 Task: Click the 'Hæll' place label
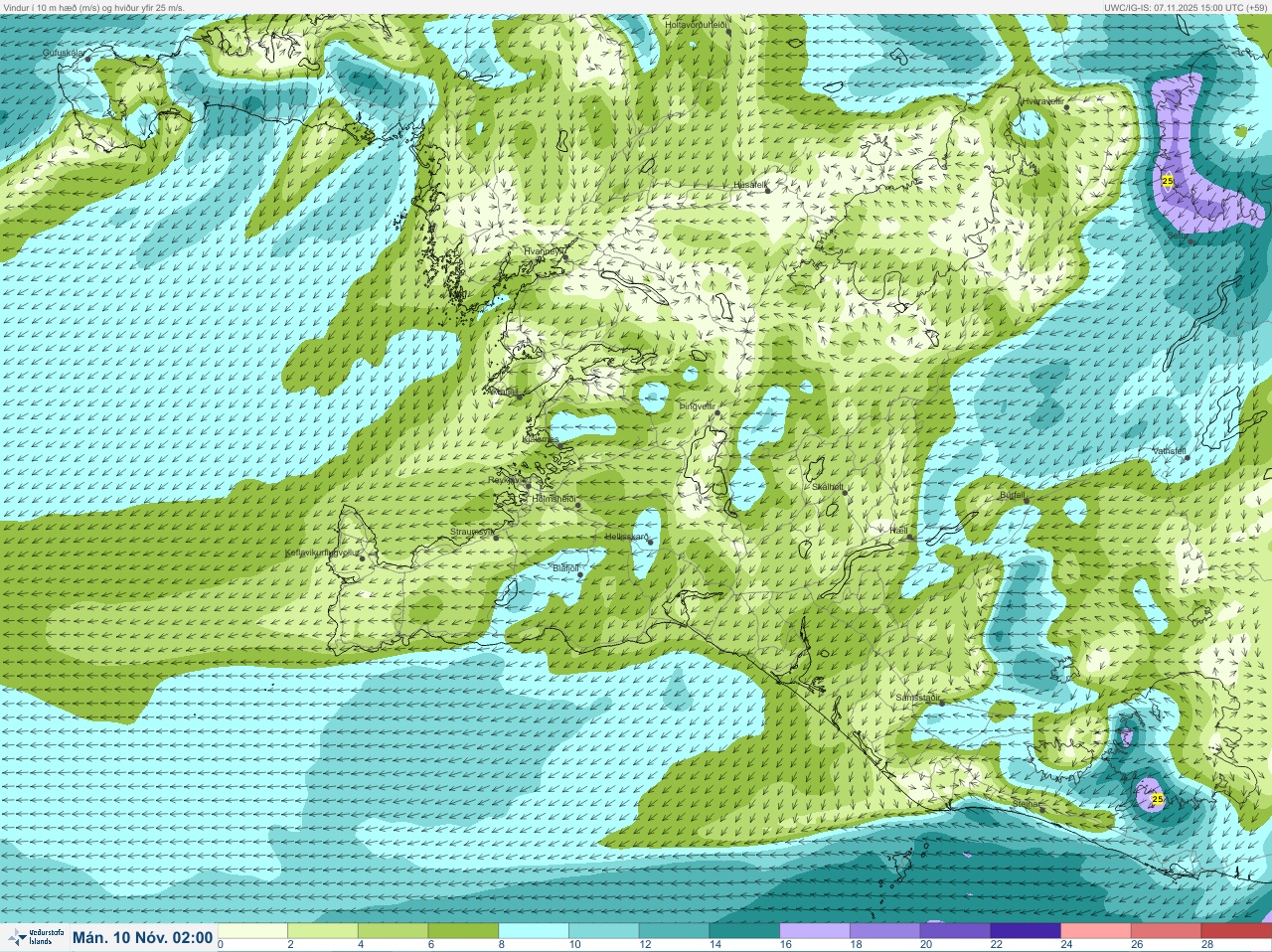(899, 531)
